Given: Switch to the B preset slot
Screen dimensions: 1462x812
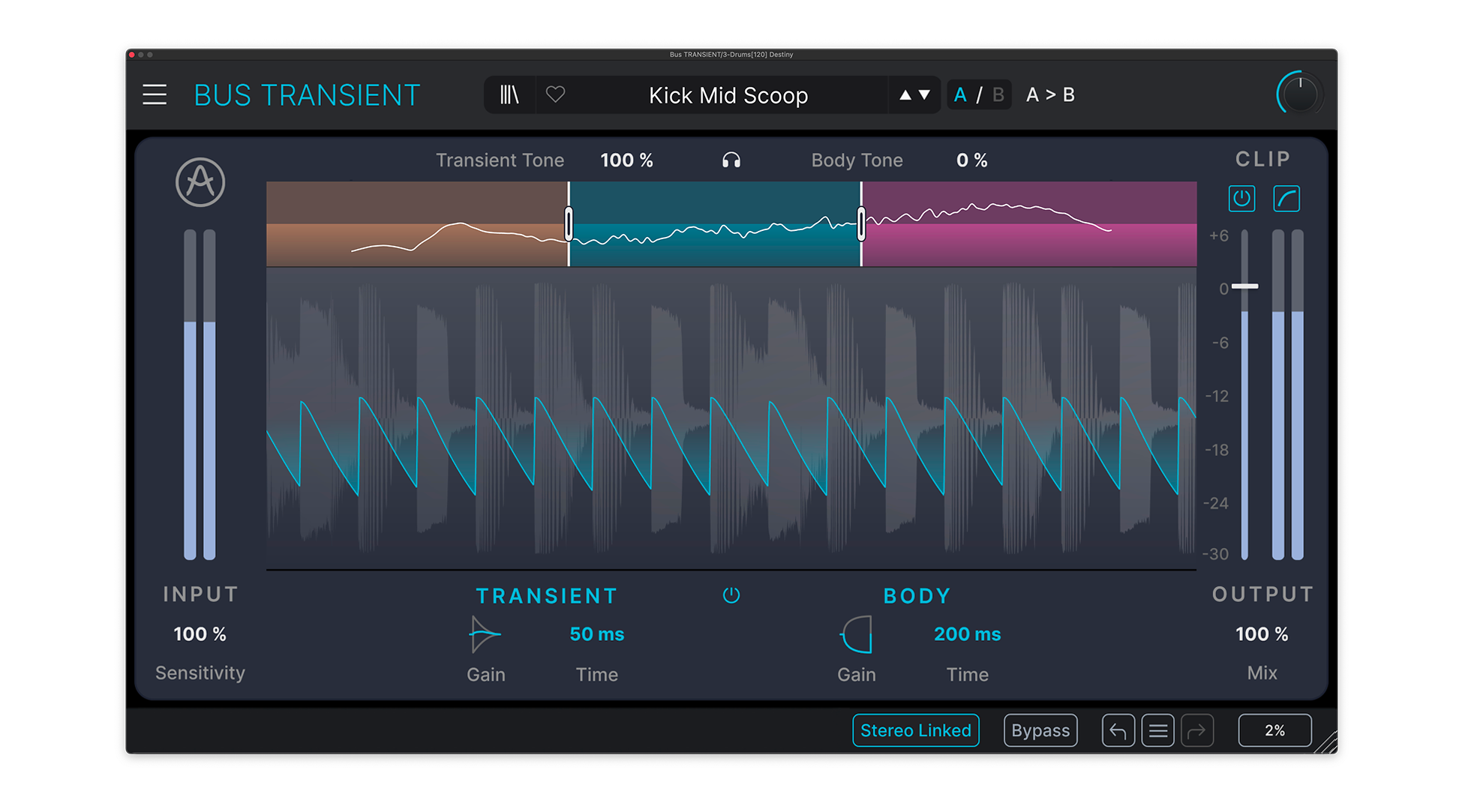Looking at the screenshot, I should click(998, 95).
